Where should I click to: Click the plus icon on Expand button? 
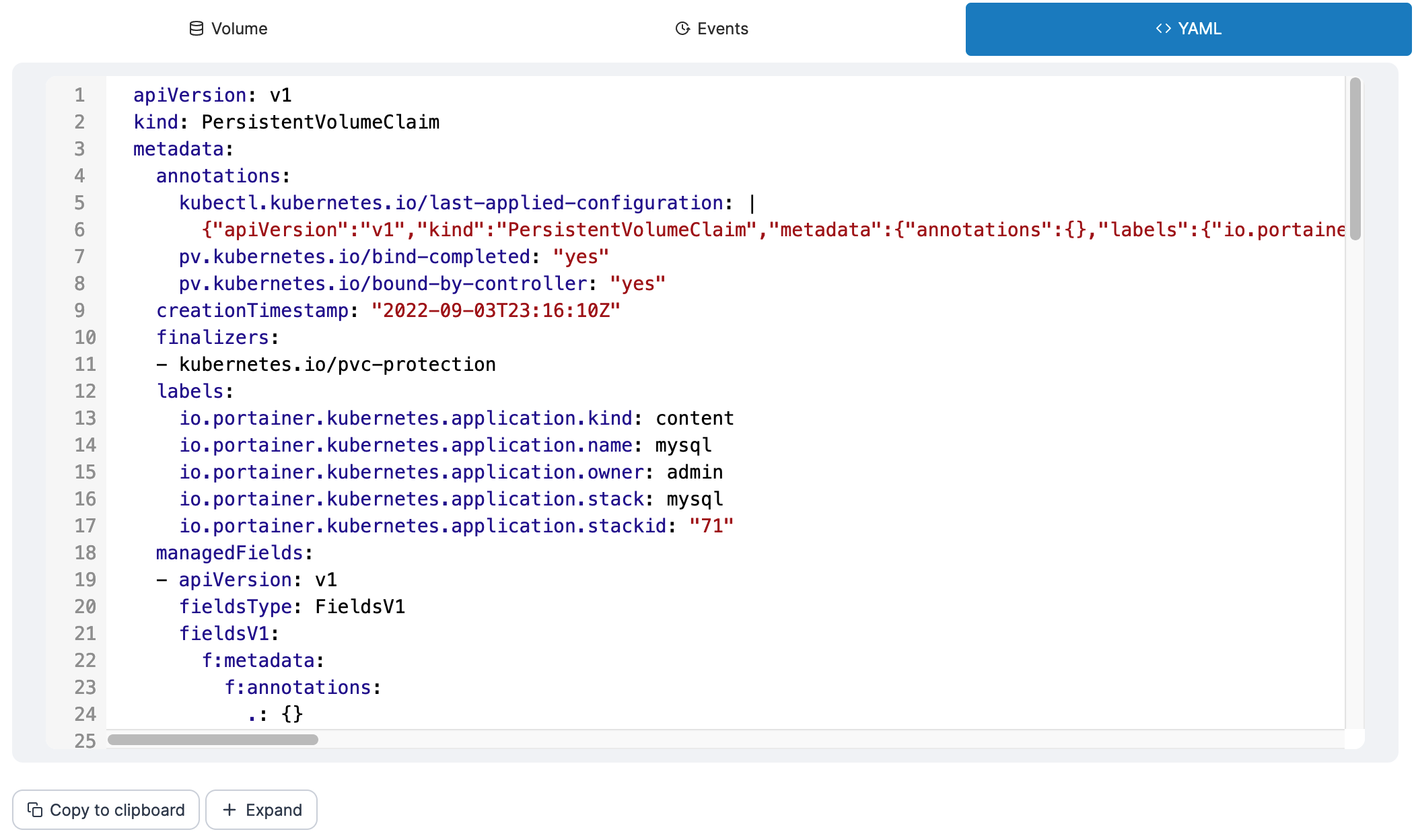tap(229, 810)
